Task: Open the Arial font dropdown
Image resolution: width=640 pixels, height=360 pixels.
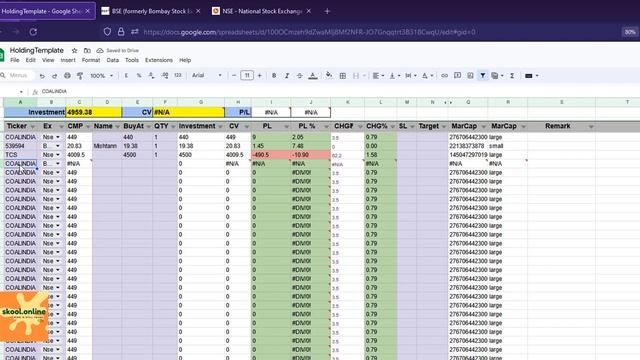Action: [x=207, y=76]
